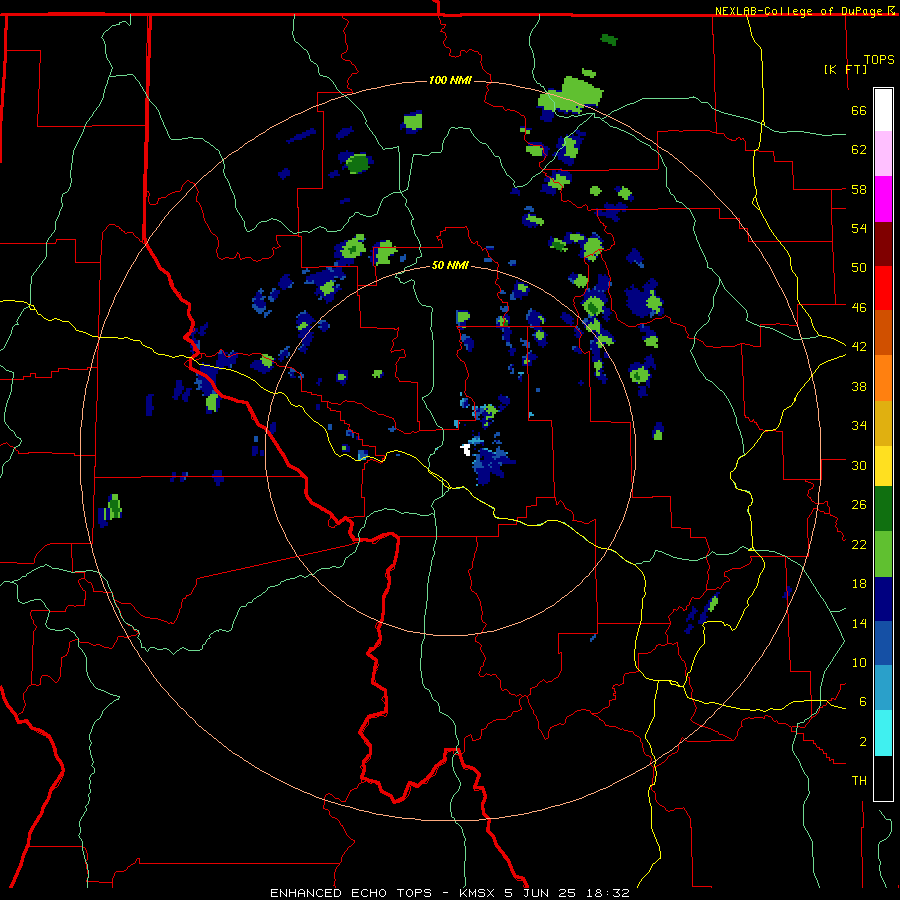Click the white swatch above 62 in the legend
900x900 pixels.
(883, 110)
